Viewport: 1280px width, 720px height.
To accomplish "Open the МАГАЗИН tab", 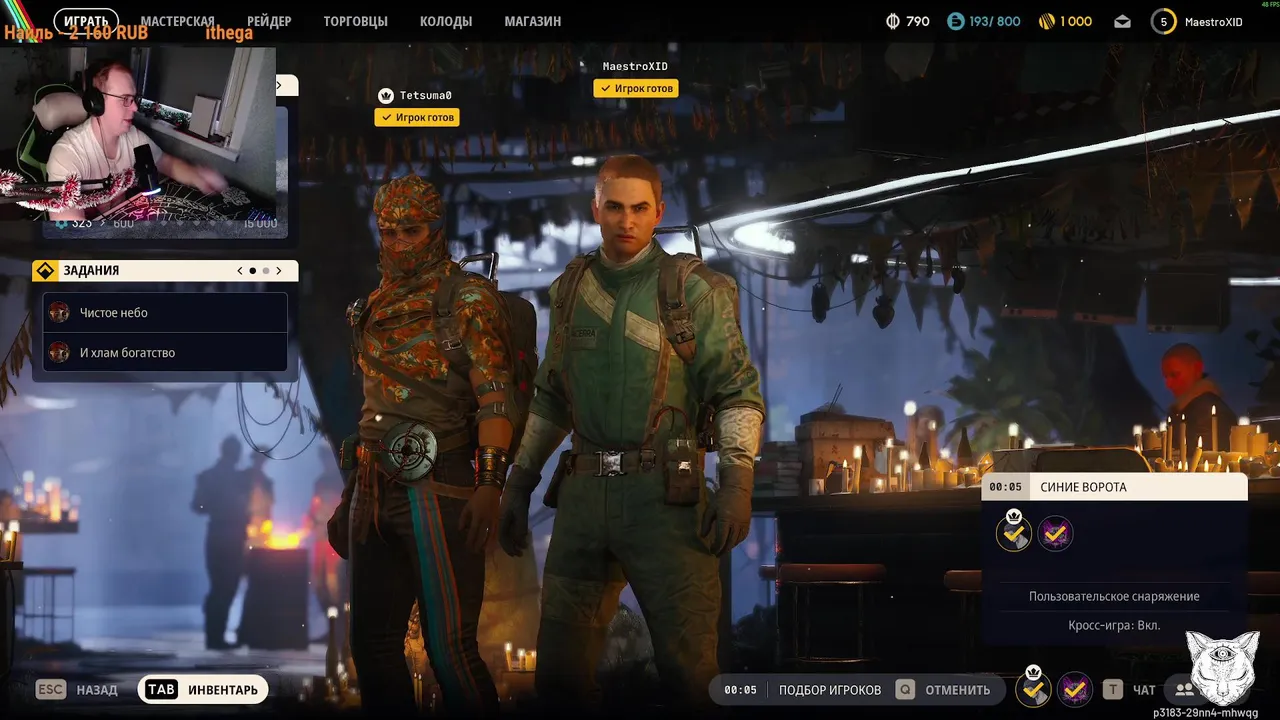I will coord(533,21).
